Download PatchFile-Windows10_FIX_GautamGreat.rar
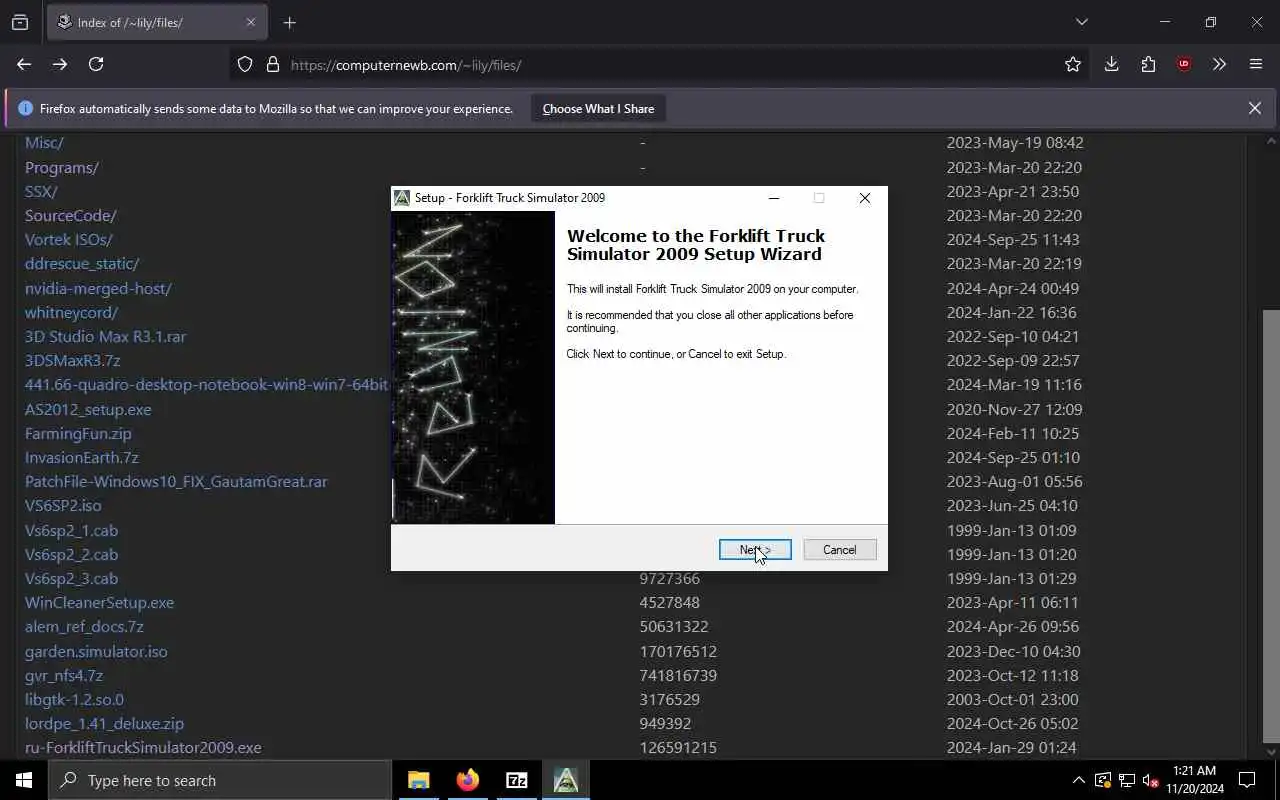The width and height of the screenshot is (1280, 800). click(x=176, y=482)
